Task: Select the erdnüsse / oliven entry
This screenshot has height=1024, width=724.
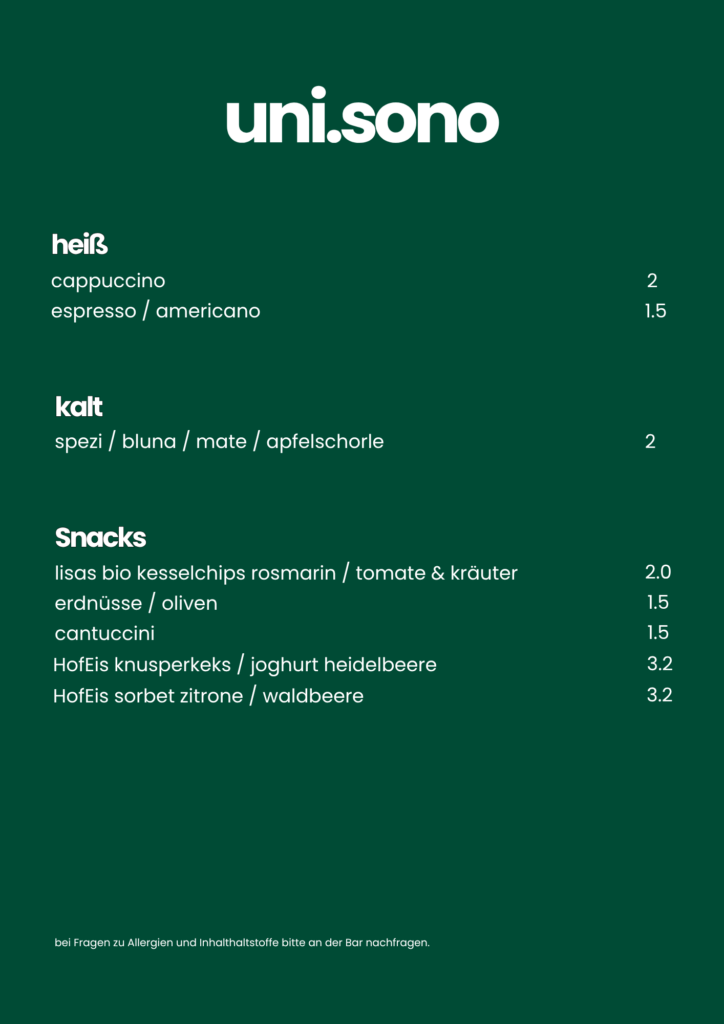Action: [x=136, y=603]
